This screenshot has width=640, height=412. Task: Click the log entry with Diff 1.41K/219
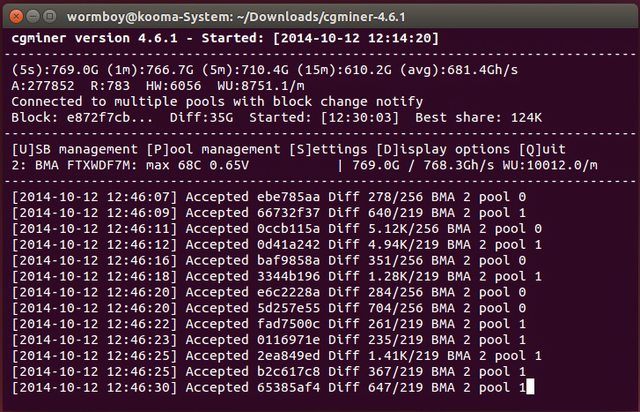(277, 356)
